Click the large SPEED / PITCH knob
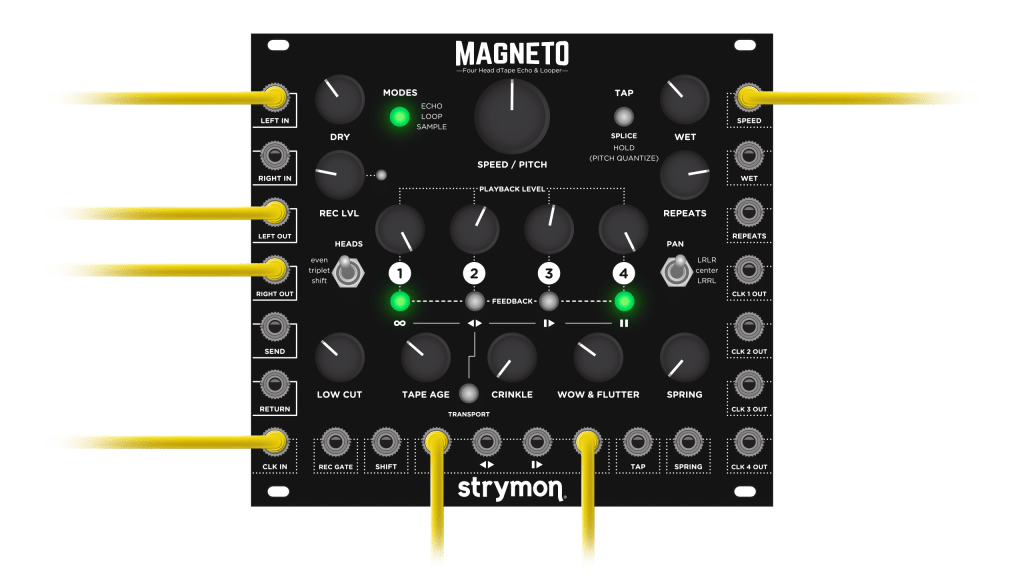Screen dimensions: 1024x576 [x=512, y=117]
